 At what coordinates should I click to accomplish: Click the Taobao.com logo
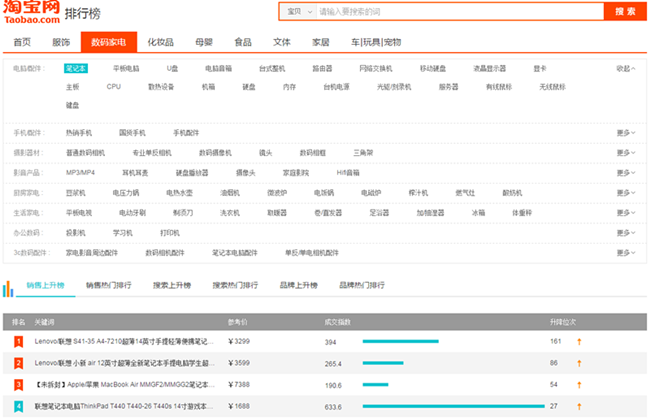point(32,12)
